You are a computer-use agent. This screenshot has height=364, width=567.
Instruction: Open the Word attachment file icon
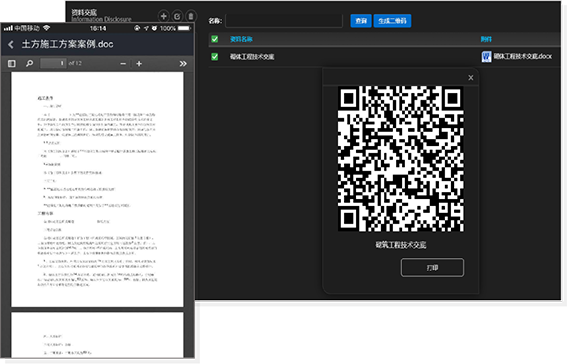486,56
